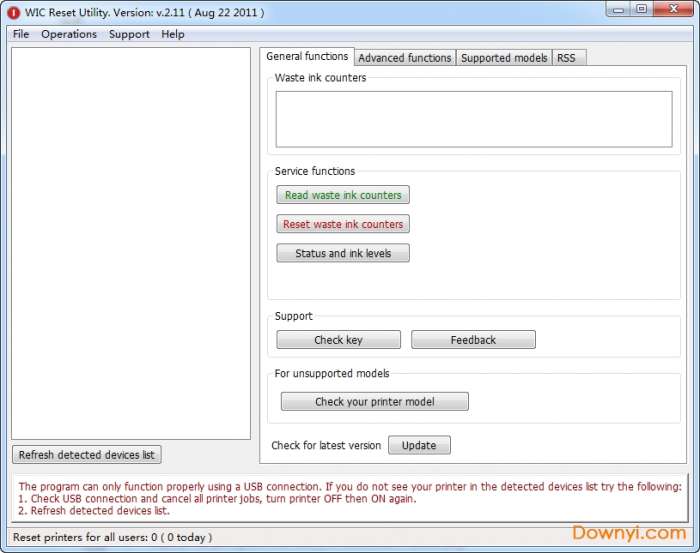Click the Check key button
This screenshot has height=553, width=700.
(338, 340)
